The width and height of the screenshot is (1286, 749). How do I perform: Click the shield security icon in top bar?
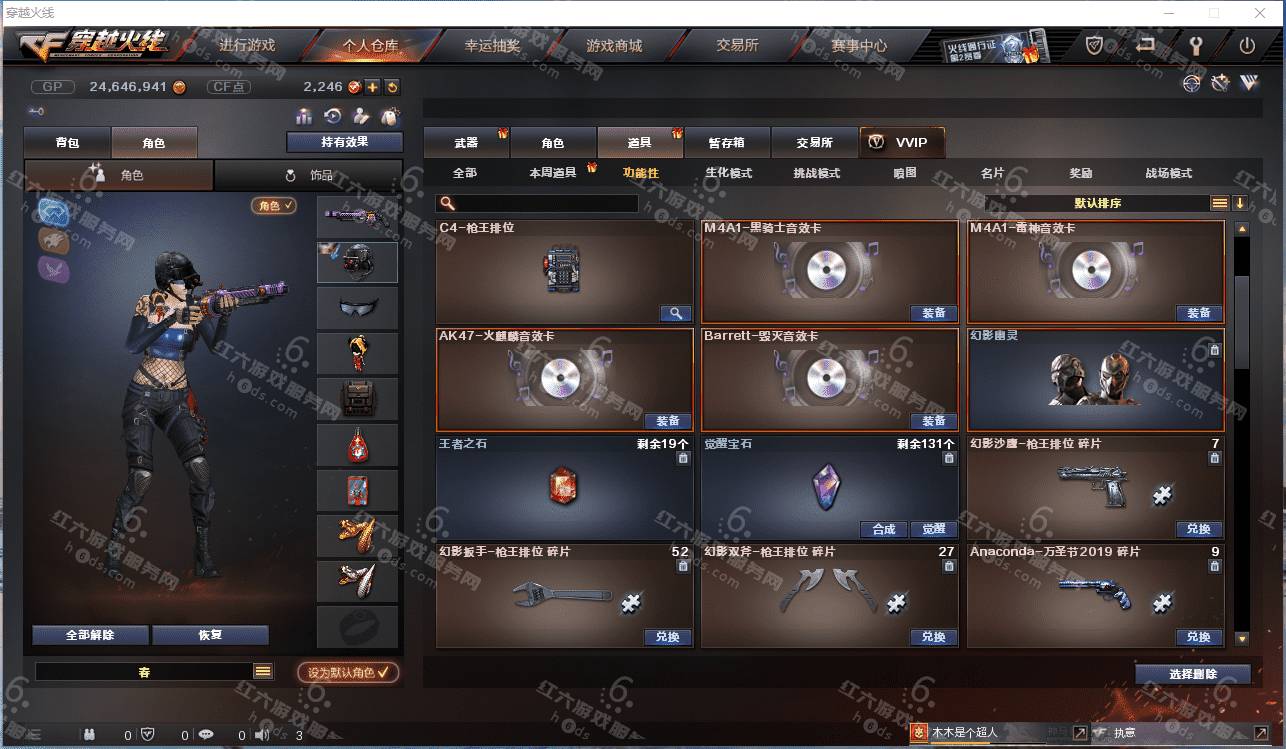[x=1095, y=45]
